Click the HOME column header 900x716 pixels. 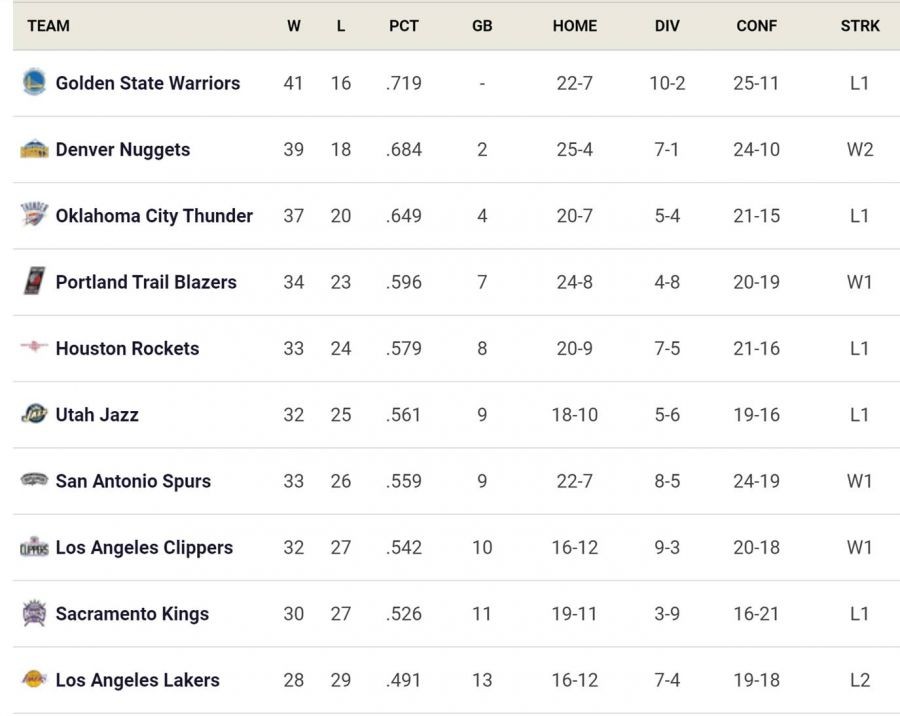click(574, 26)
